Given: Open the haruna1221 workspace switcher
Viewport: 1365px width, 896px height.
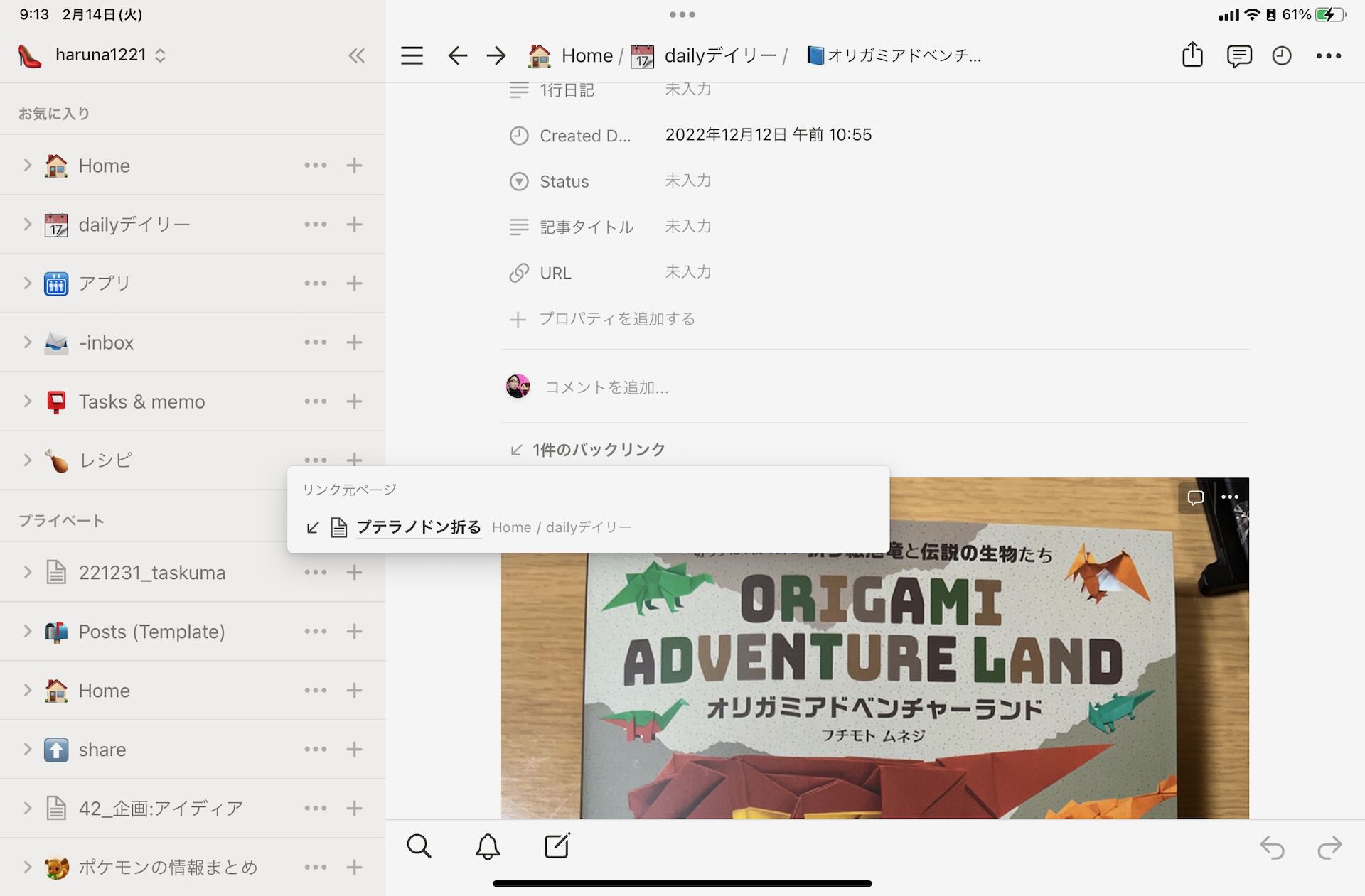Looking at the screenshot, I should tap(92, 55).
